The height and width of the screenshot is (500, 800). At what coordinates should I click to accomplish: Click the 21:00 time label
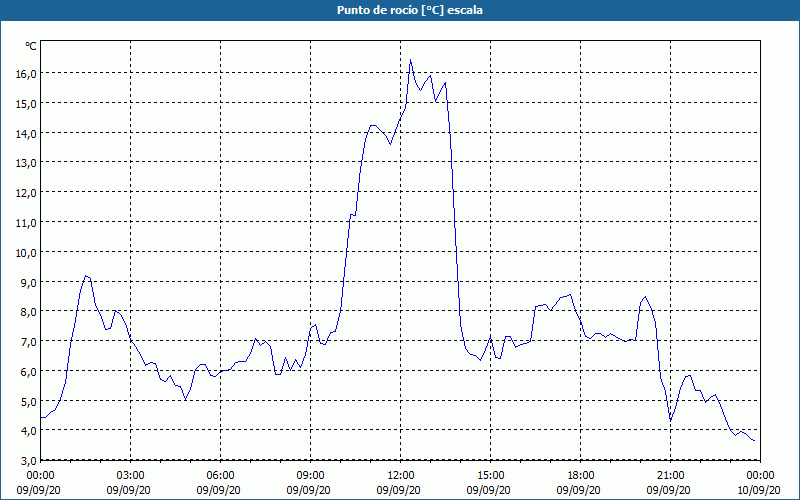click(x=669, y=476)
